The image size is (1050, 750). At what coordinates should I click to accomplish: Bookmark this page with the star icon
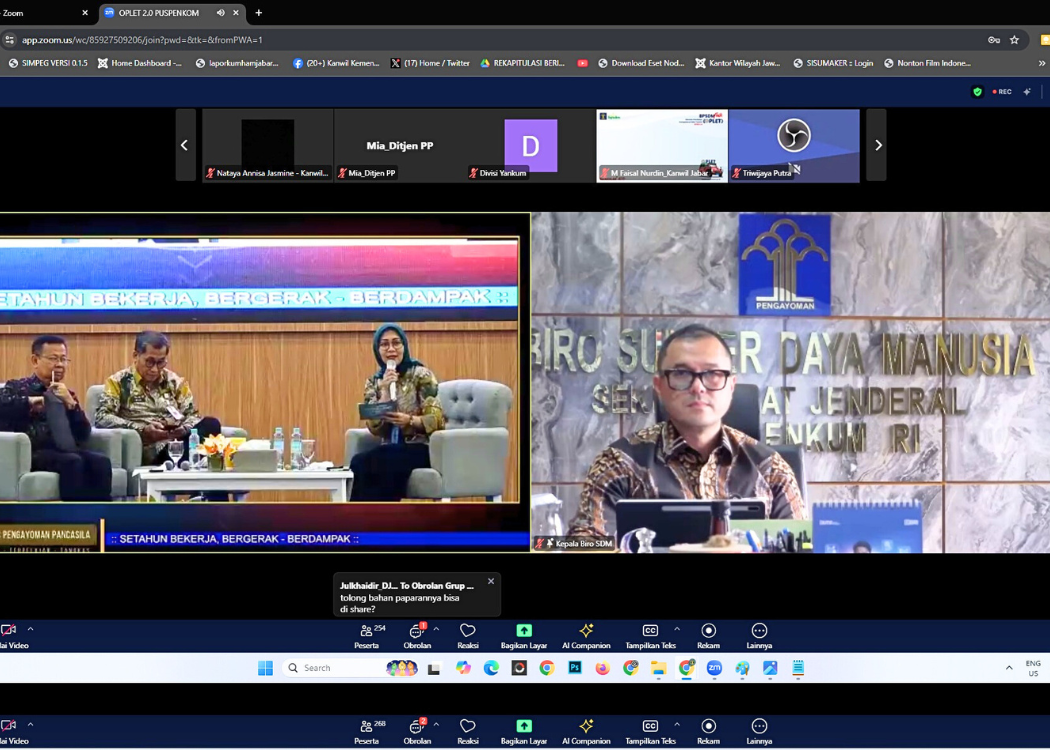point(1014,40)
